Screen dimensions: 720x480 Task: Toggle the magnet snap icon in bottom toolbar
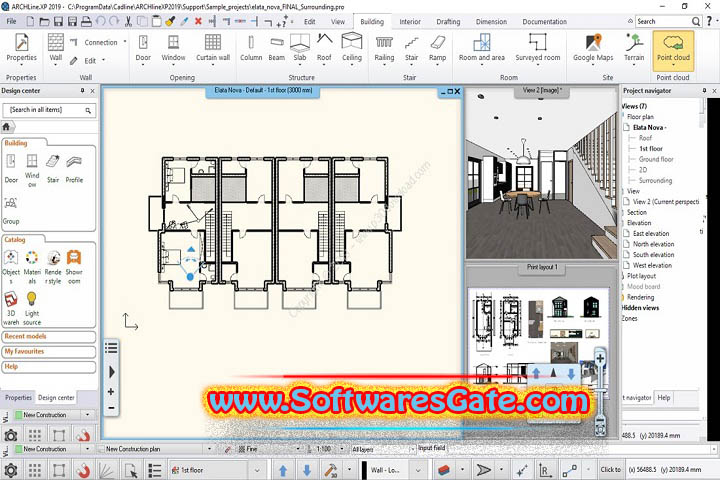[83, 470]
